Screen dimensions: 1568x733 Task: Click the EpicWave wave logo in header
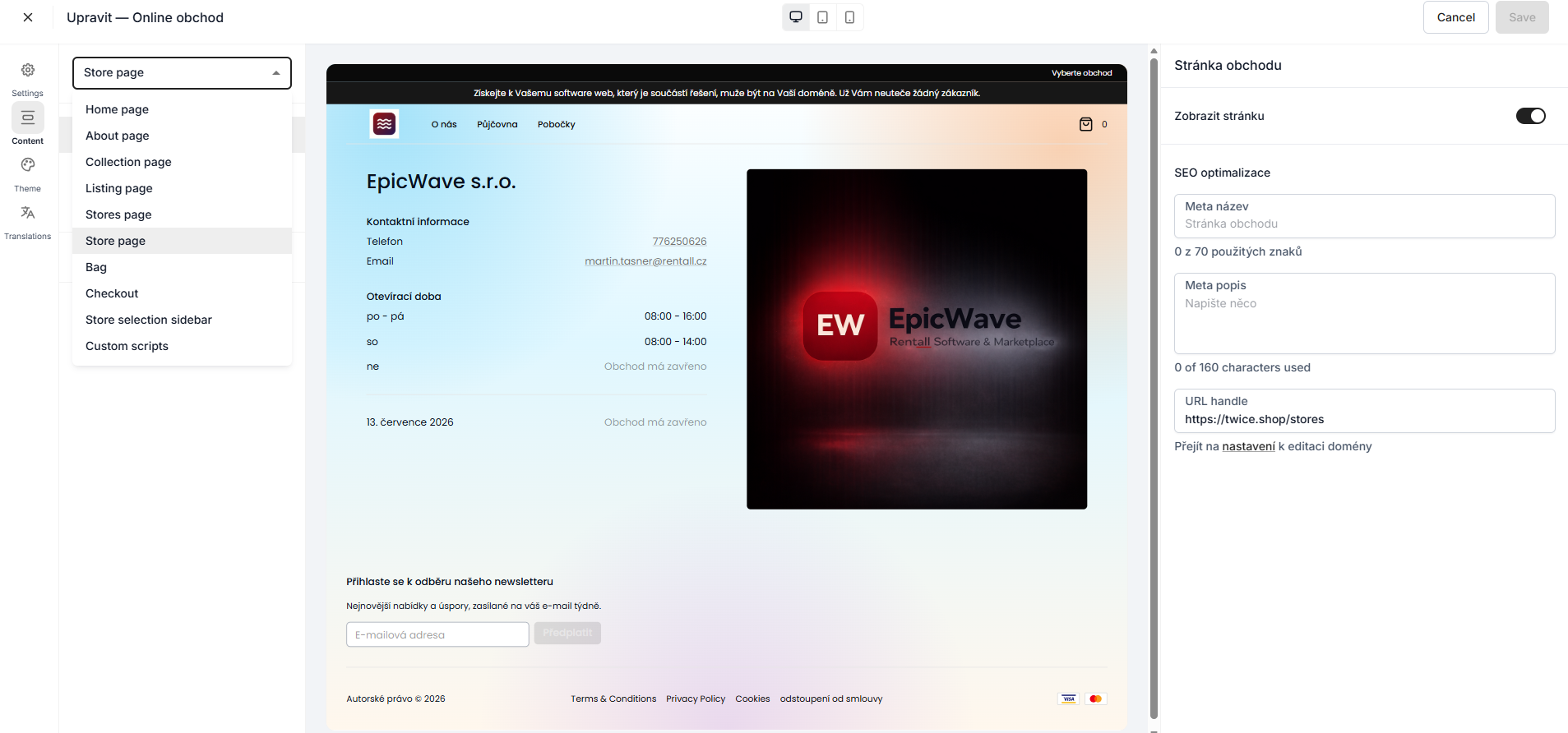coord(384,124)
